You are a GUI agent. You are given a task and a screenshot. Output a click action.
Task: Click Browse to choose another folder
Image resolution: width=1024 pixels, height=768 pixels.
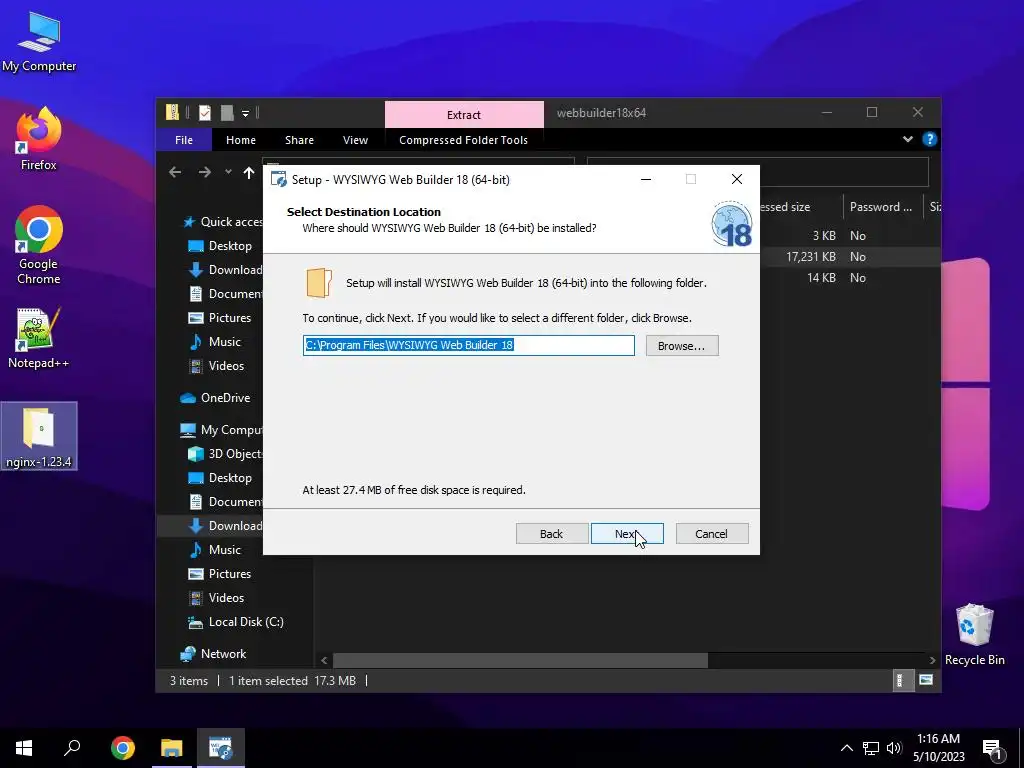click(682, 345)
